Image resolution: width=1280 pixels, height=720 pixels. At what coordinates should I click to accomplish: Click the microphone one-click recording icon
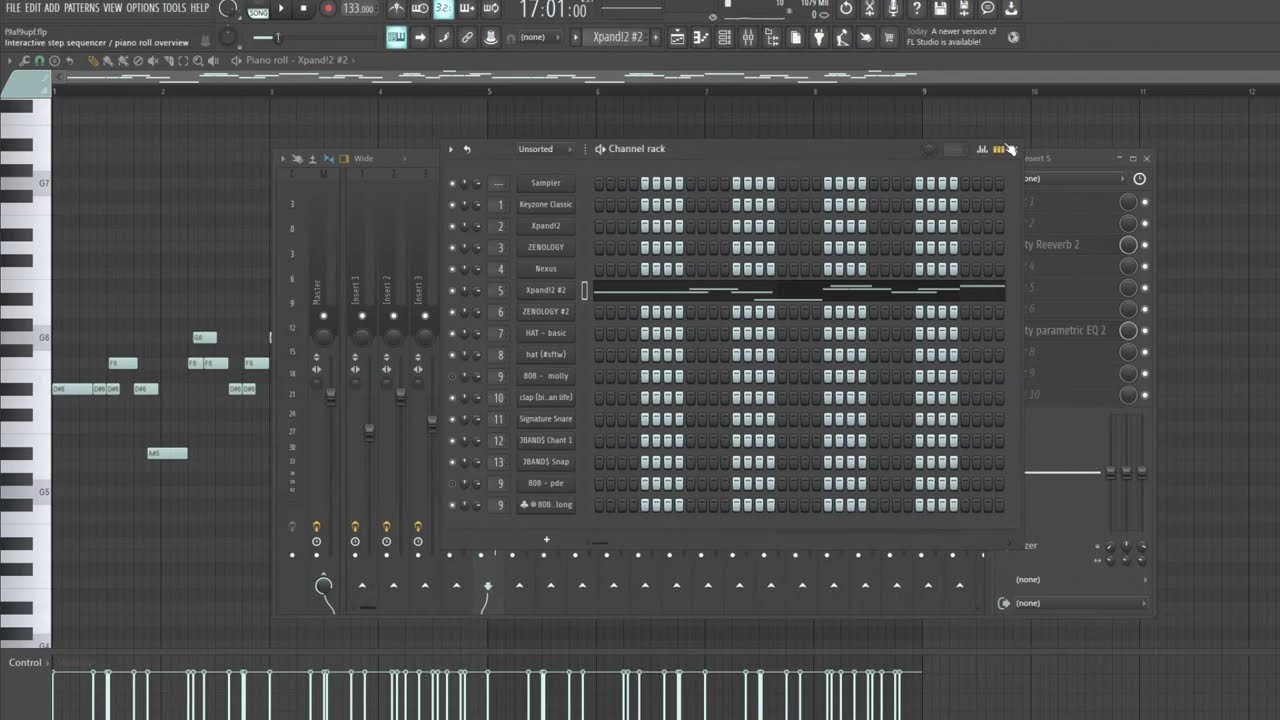point(892,9)
